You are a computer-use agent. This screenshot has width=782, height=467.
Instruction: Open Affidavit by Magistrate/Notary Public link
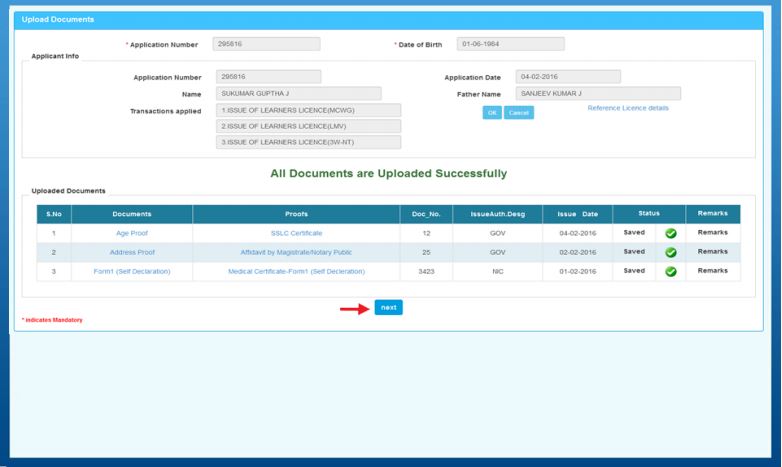click(296, 252)
